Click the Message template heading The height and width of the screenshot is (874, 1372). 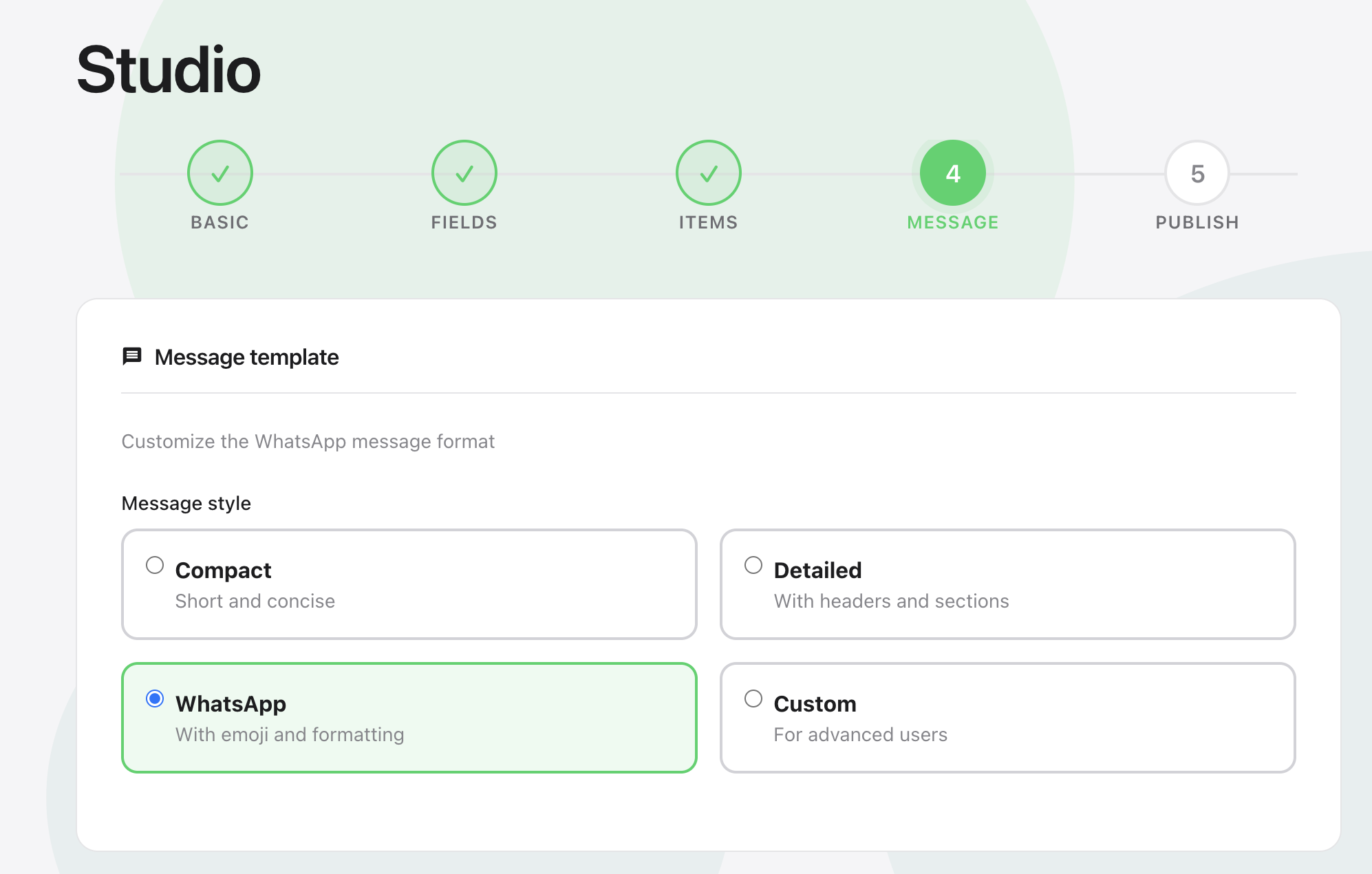tap(246, 356)
